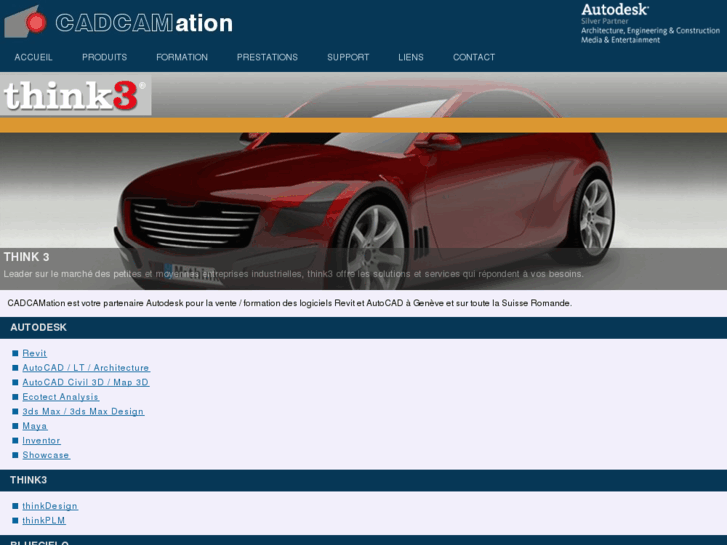Click the red car banner image
Screen dimensions: 727x545
click(364, 181)
